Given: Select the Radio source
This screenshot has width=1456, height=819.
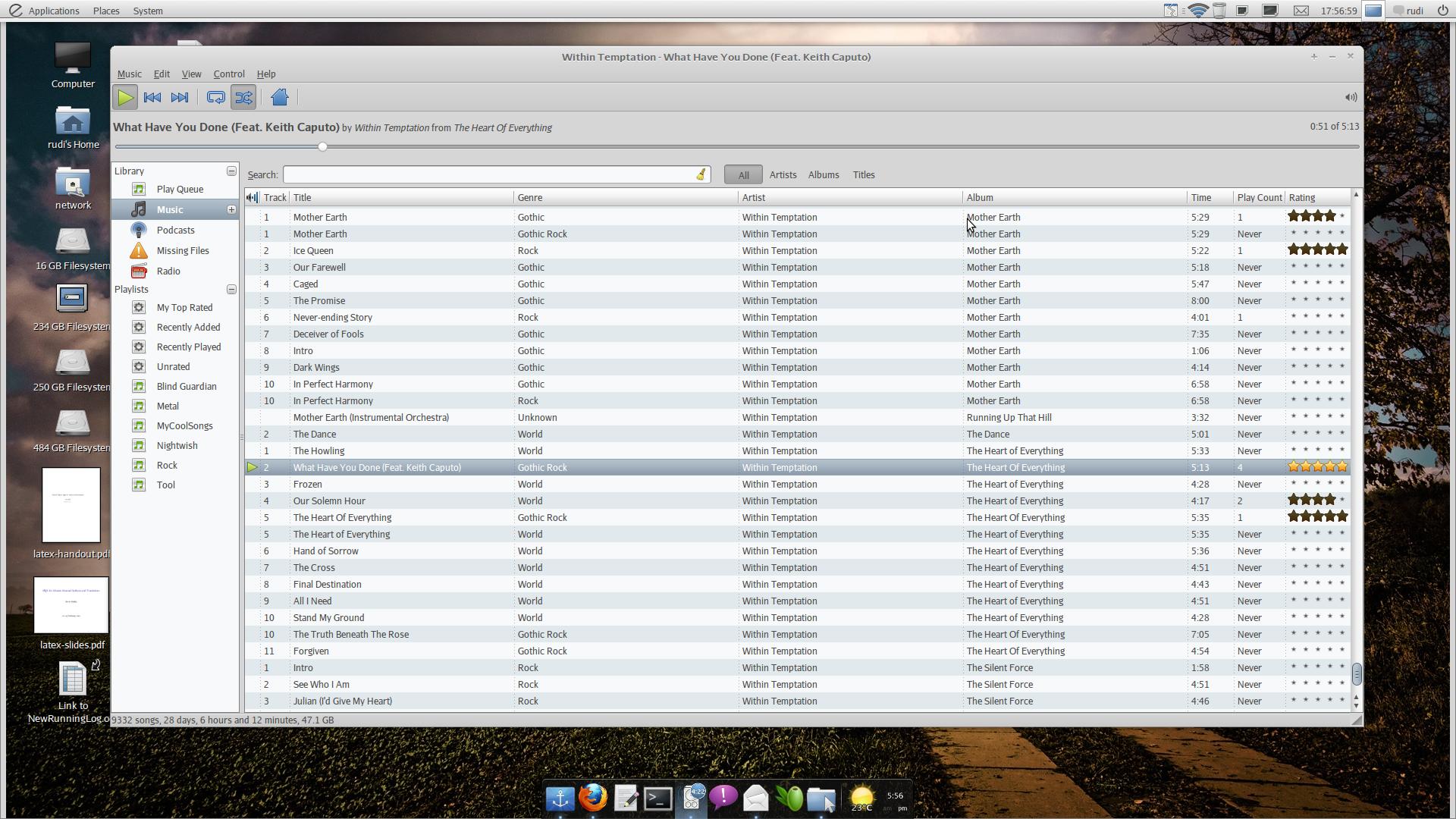Looking at the screenshot, I should pyautogui.click(x=168, y=271).
